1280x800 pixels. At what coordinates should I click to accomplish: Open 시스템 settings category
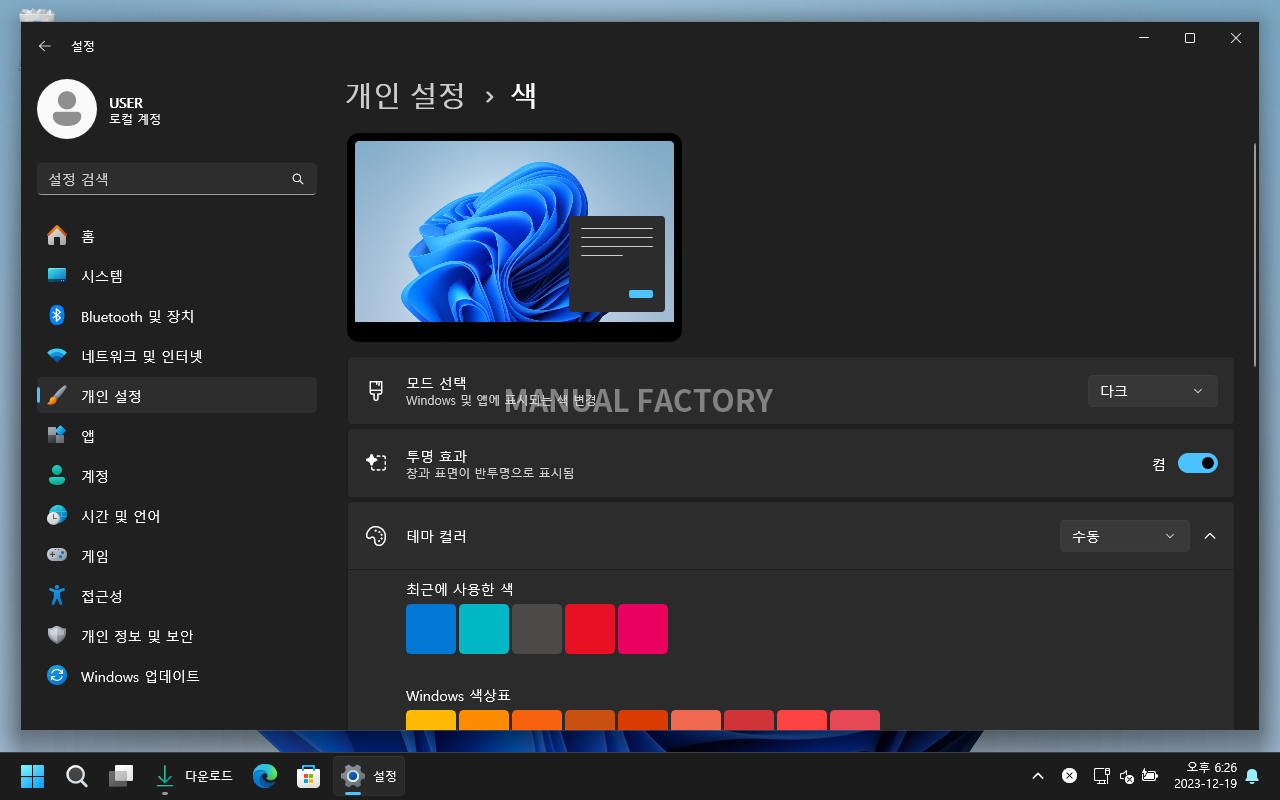(177, 276)
